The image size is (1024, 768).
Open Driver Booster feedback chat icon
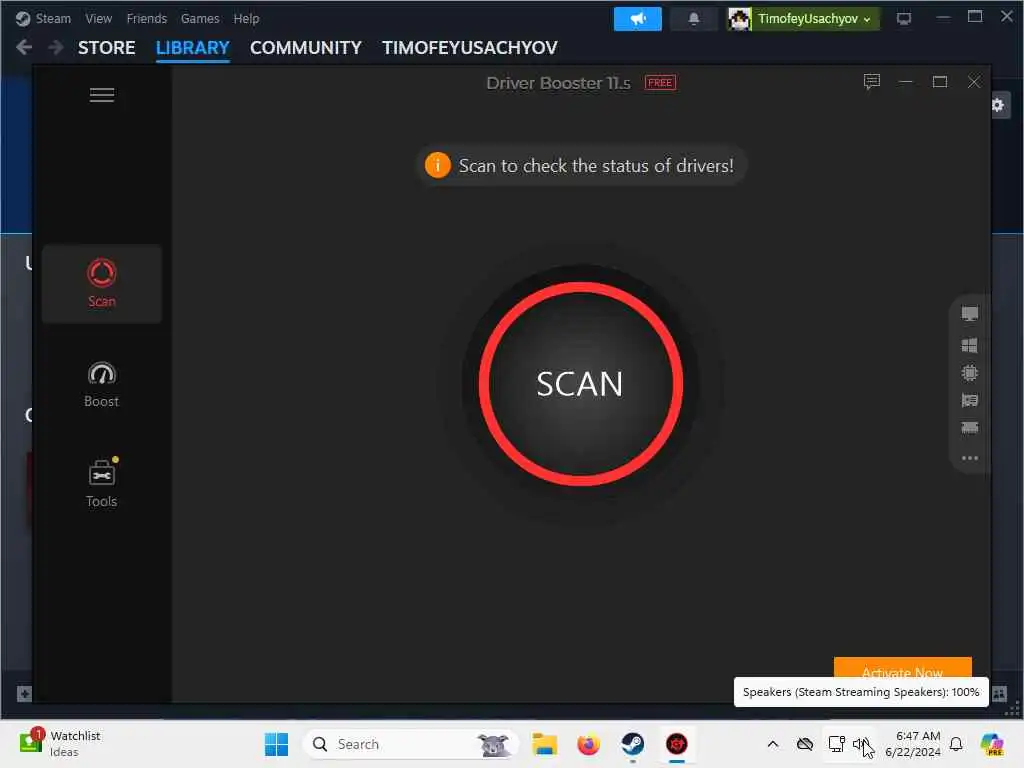click(871, 82)
